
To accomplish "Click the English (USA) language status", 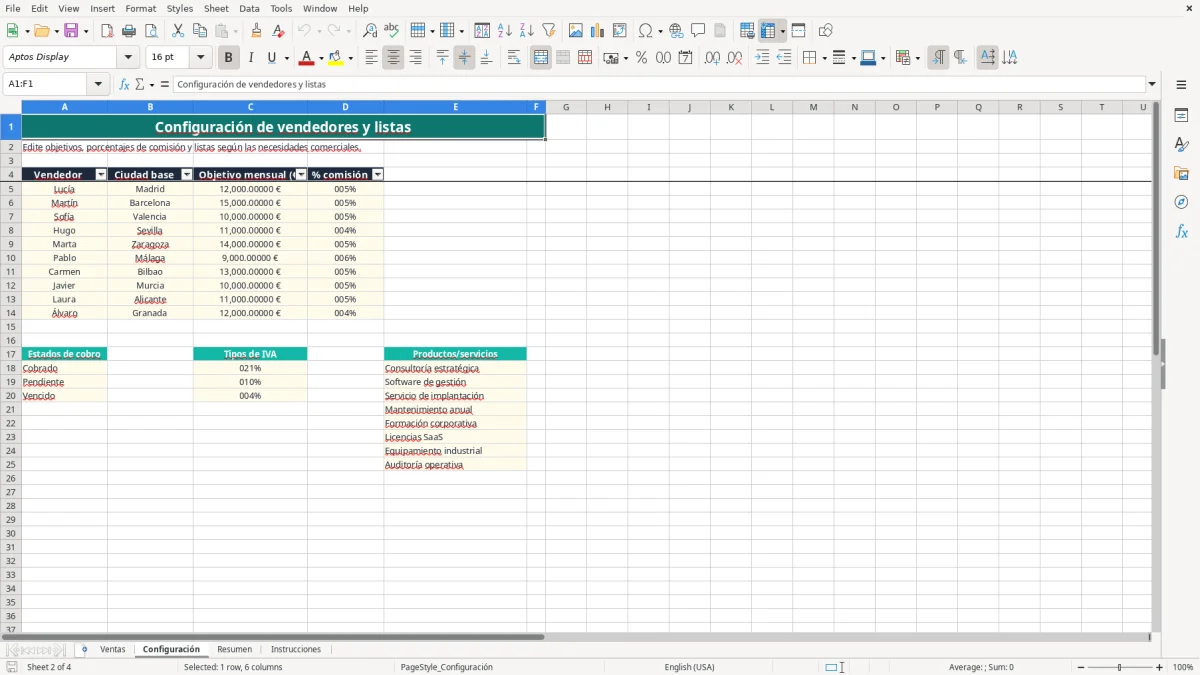I will click(690, 667).
